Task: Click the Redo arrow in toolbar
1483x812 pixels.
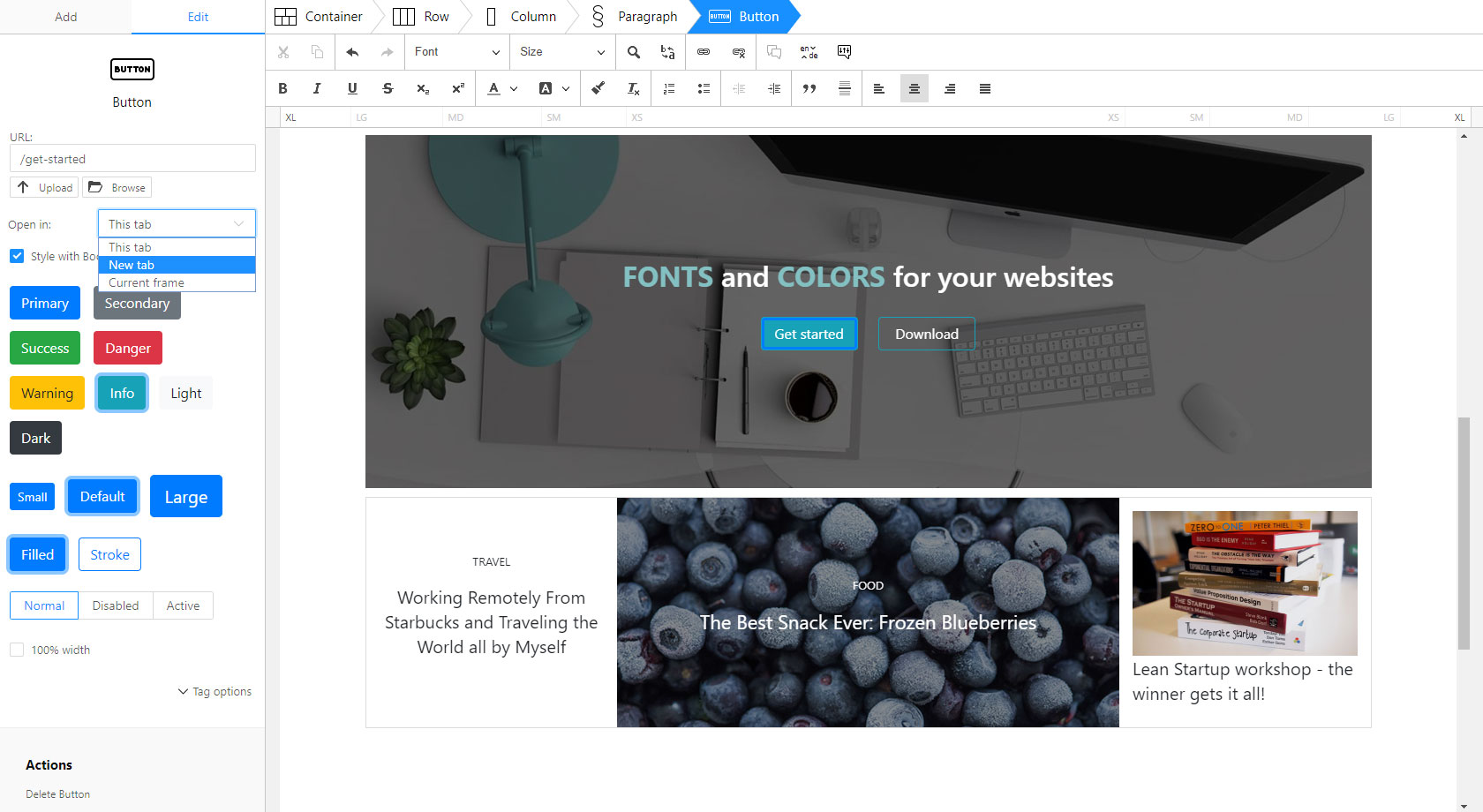Action: (x=387, y=52)
